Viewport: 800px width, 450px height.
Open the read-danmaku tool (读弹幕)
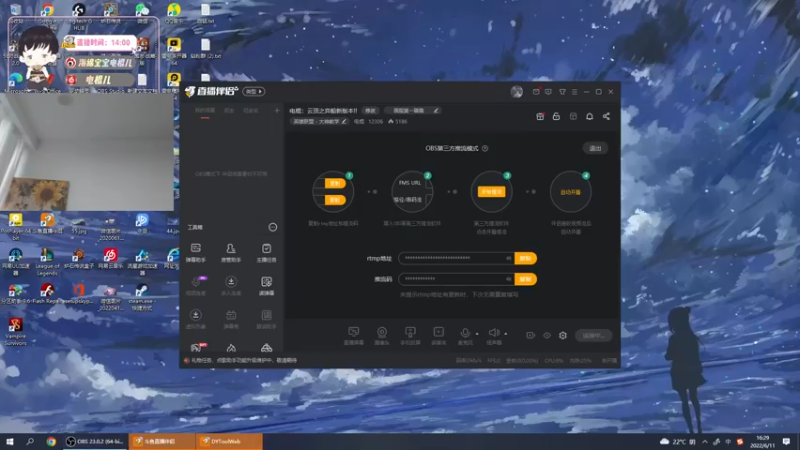point(266,286)
